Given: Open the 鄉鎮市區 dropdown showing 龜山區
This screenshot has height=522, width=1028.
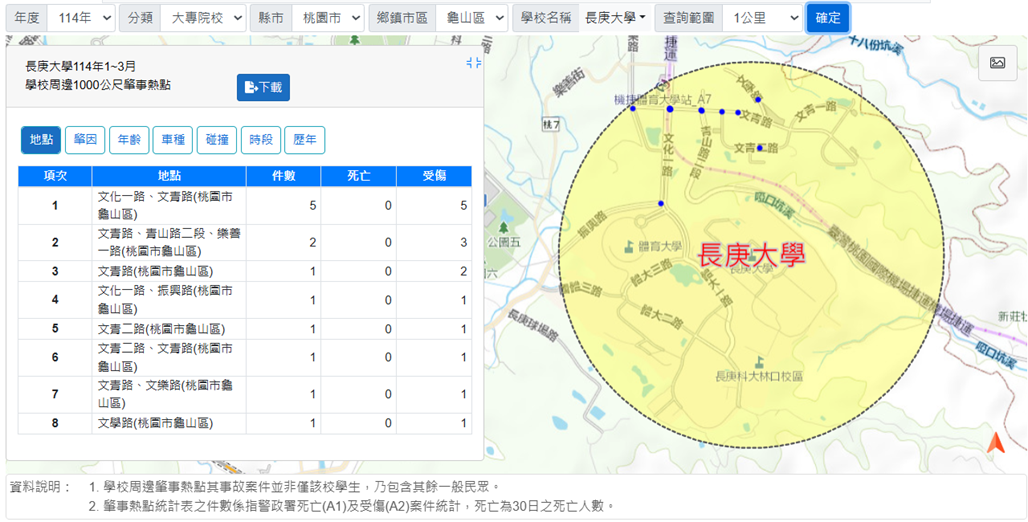Looking at the screenshot, I should pyautogui.click(x=471, y=18).
